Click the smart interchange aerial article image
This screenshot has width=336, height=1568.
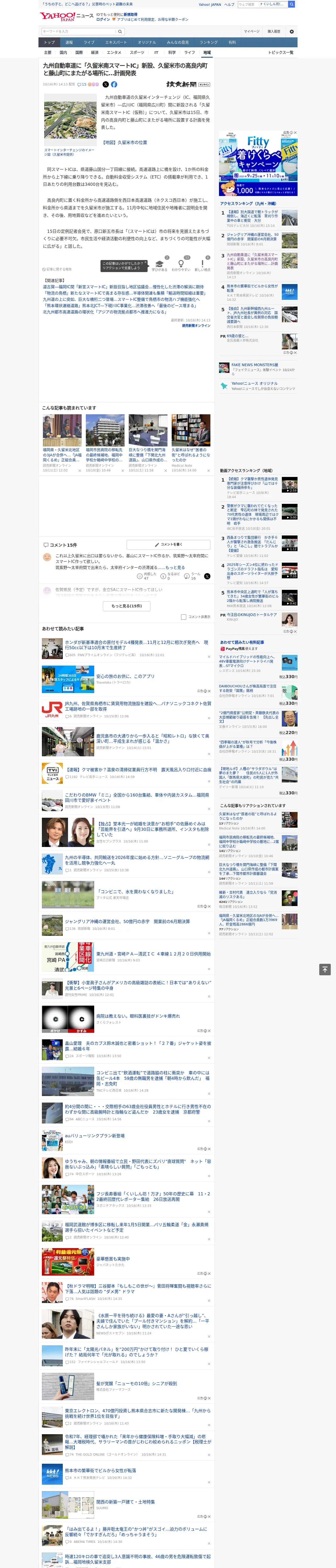70,120
